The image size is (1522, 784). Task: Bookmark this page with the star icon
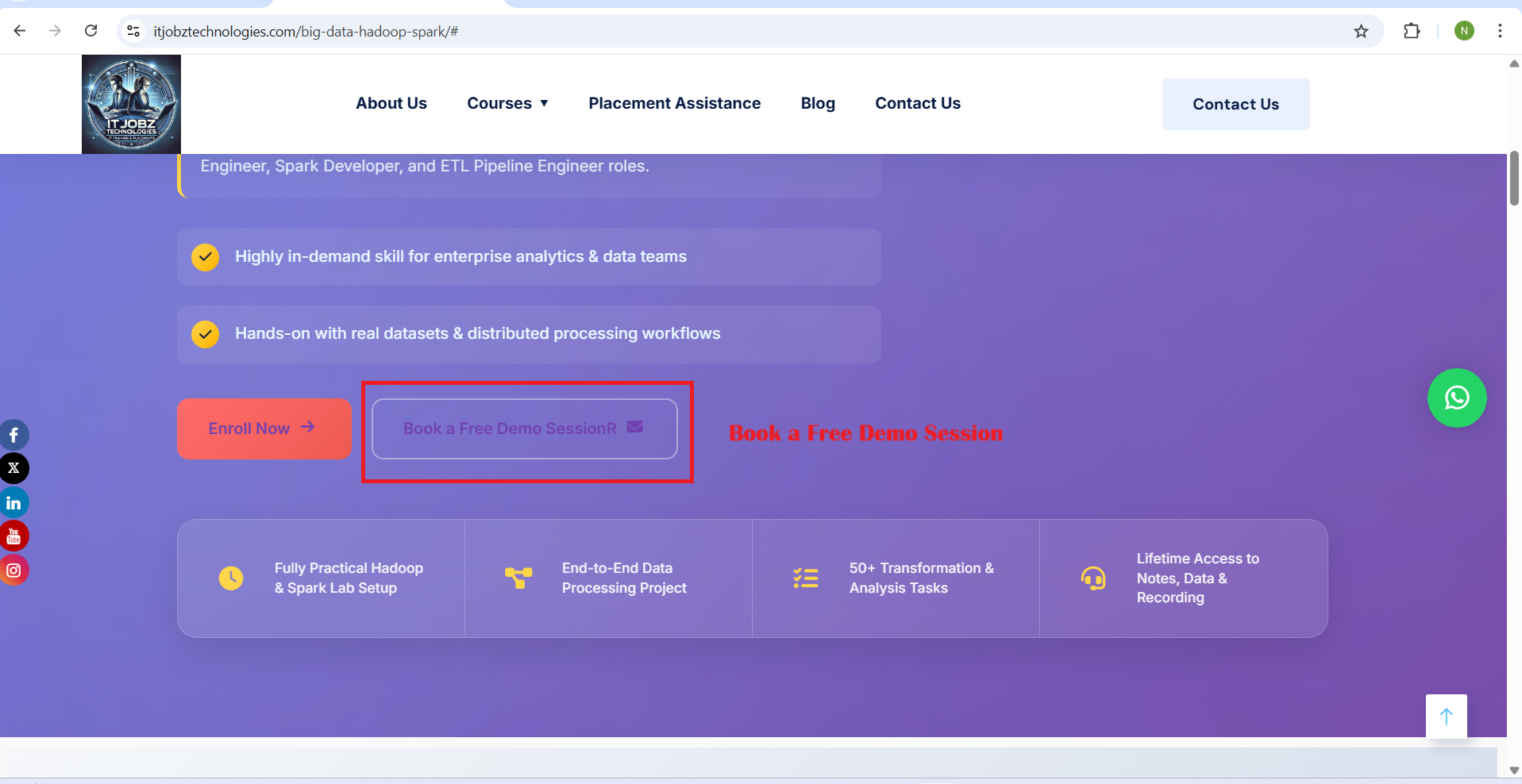(1361, 31)
